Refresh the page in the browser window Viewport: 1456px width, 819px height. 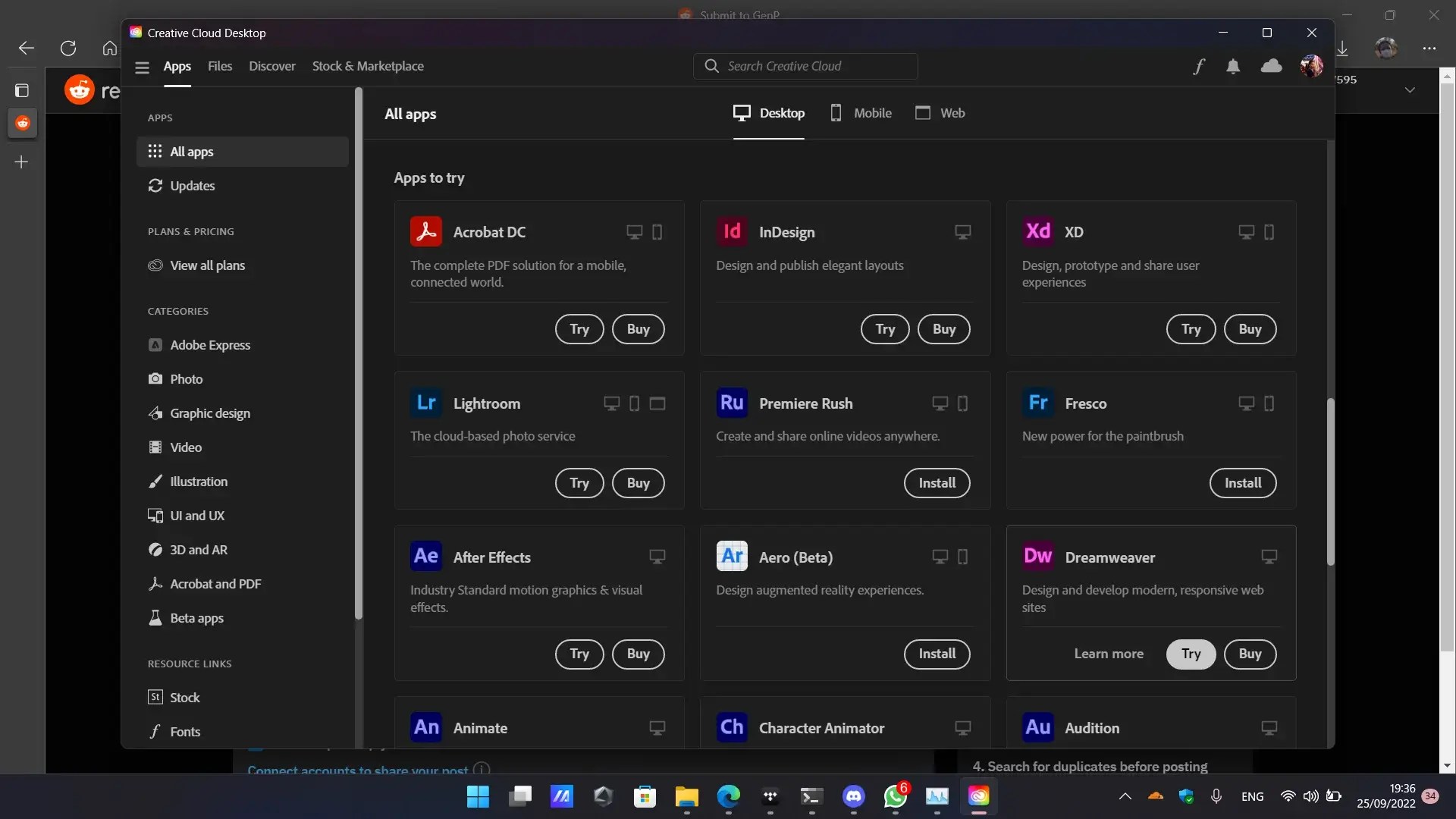(68, 49)
